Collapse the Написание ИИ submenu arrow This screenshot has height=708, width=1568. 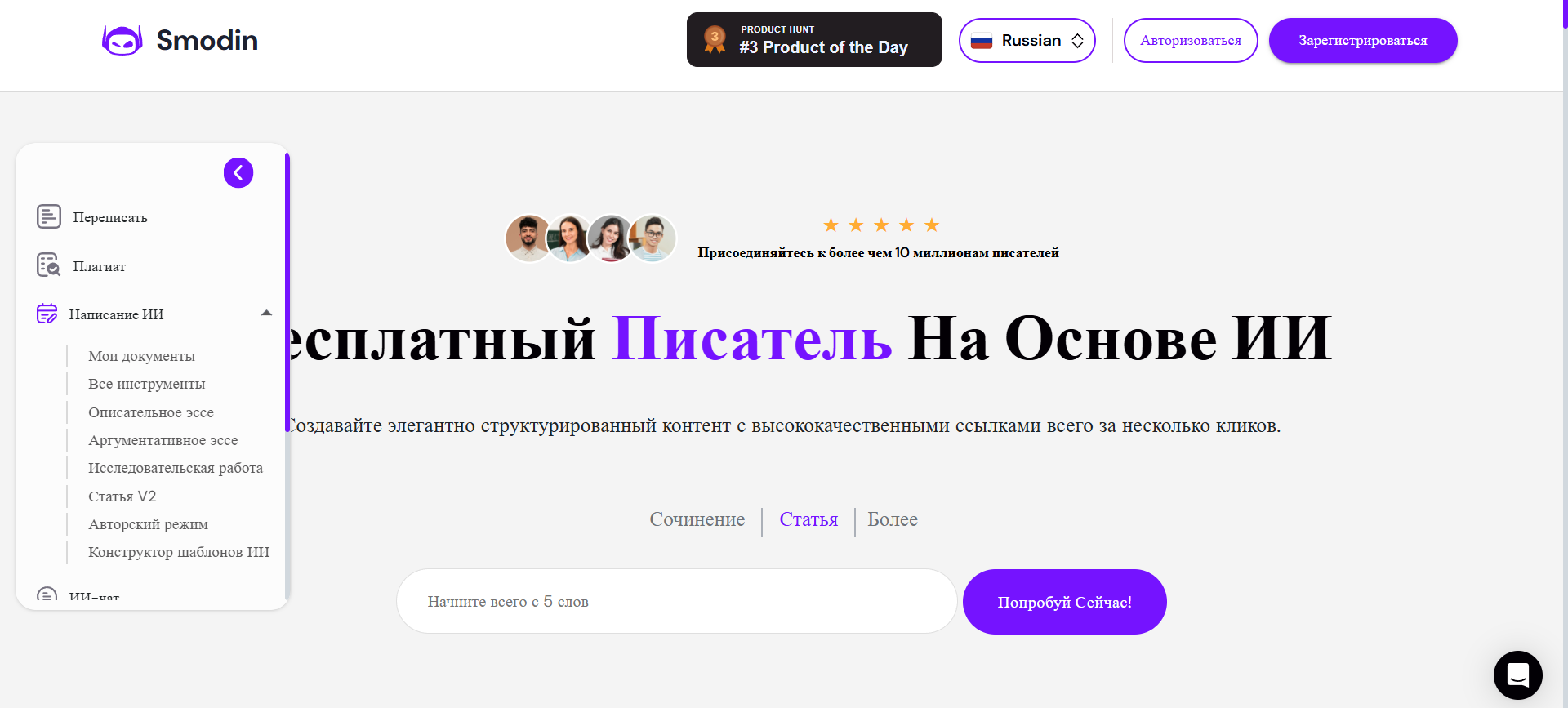[266, 314]
